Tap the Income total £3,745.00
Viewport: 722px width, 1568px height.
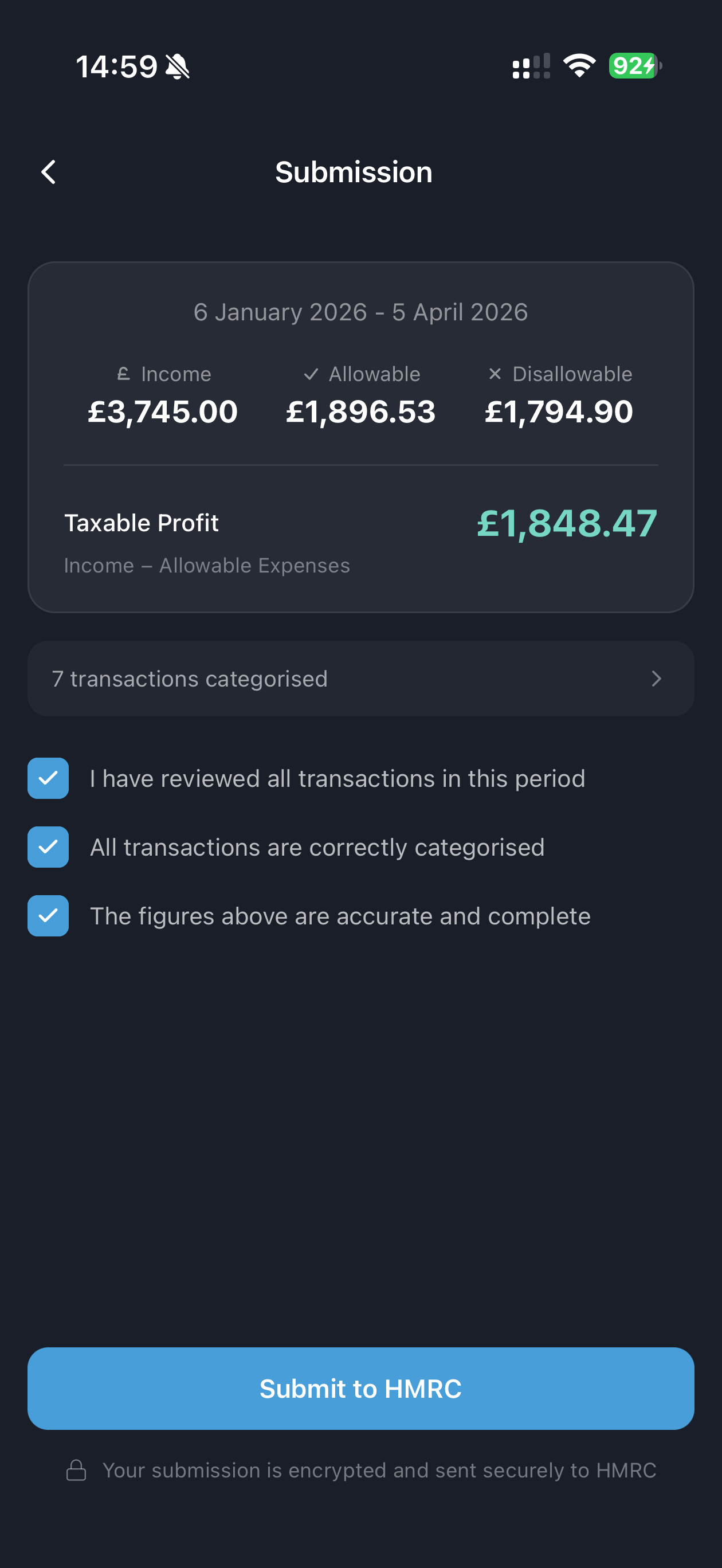(163, 411)
